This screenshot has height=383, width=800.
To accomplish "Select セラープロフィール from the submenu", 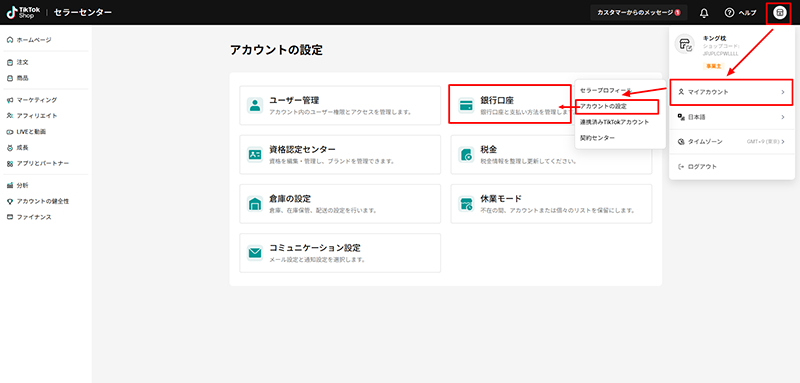I will (605, 90).
